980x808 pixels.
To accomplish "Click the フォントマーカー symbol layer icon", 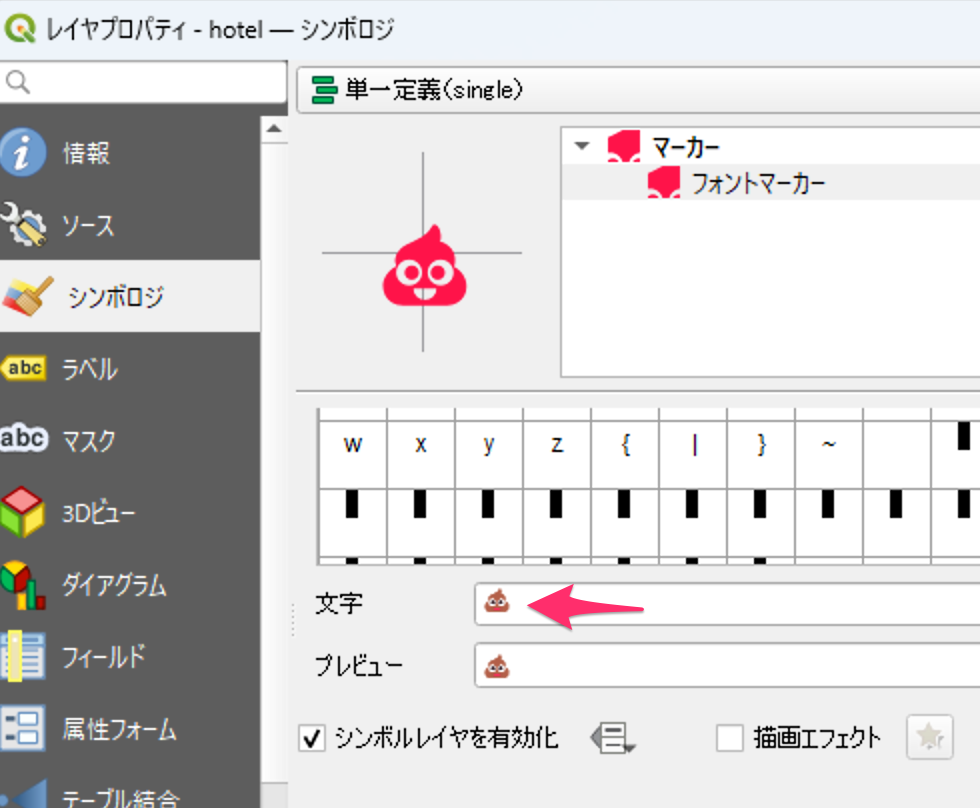I will tap(664, 182).
